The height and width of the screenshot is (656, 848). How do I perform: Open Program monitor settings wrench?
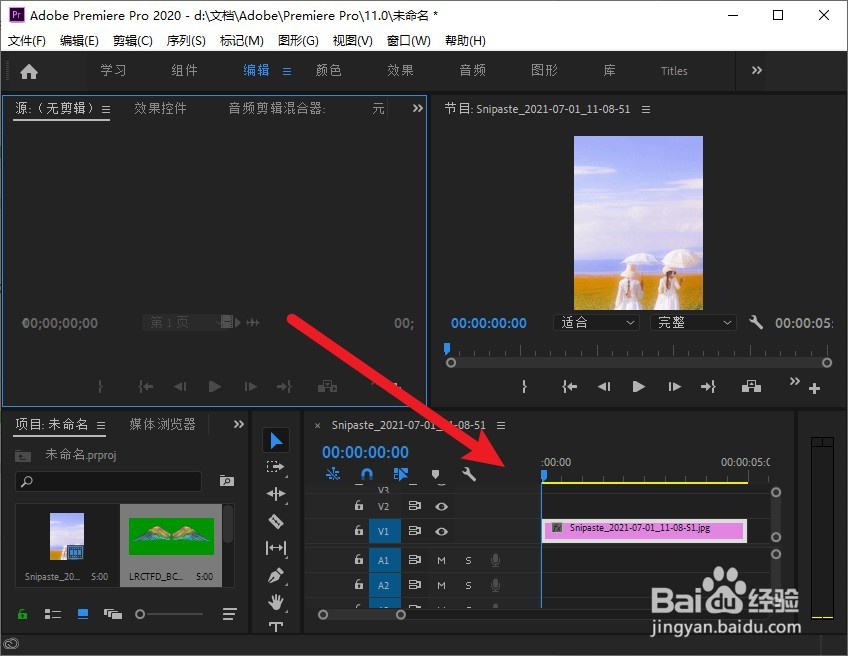(756, 323)
